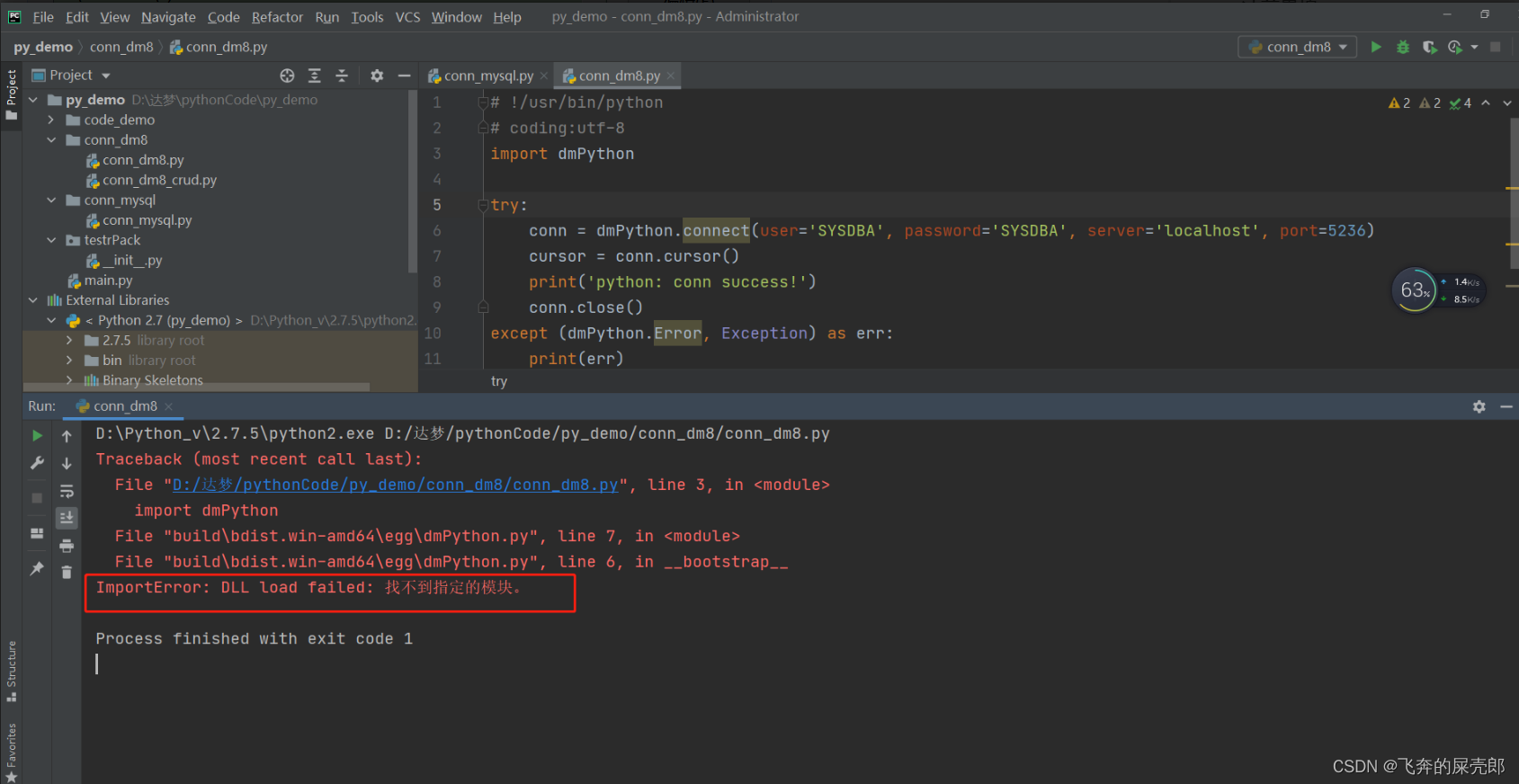Jump to previous highlighted error arrow

coord(1486,103)
